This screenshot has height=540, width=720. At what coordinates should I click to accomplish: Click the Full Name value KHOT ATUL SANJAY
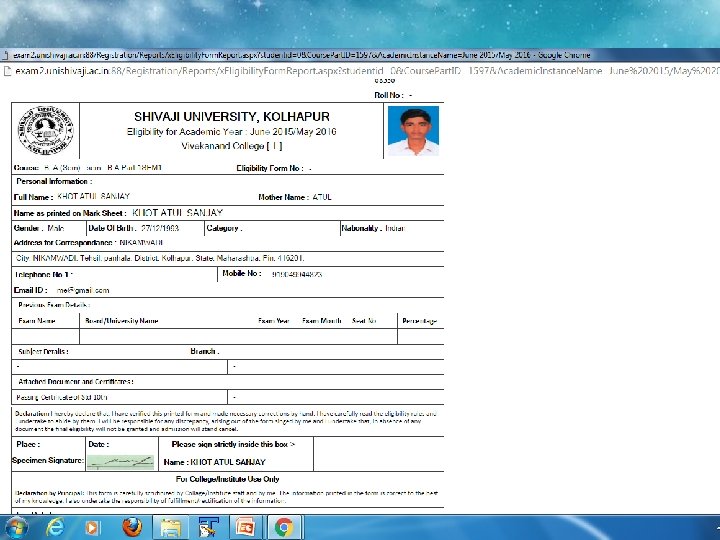pyautogui.click(x=94, y=197)
